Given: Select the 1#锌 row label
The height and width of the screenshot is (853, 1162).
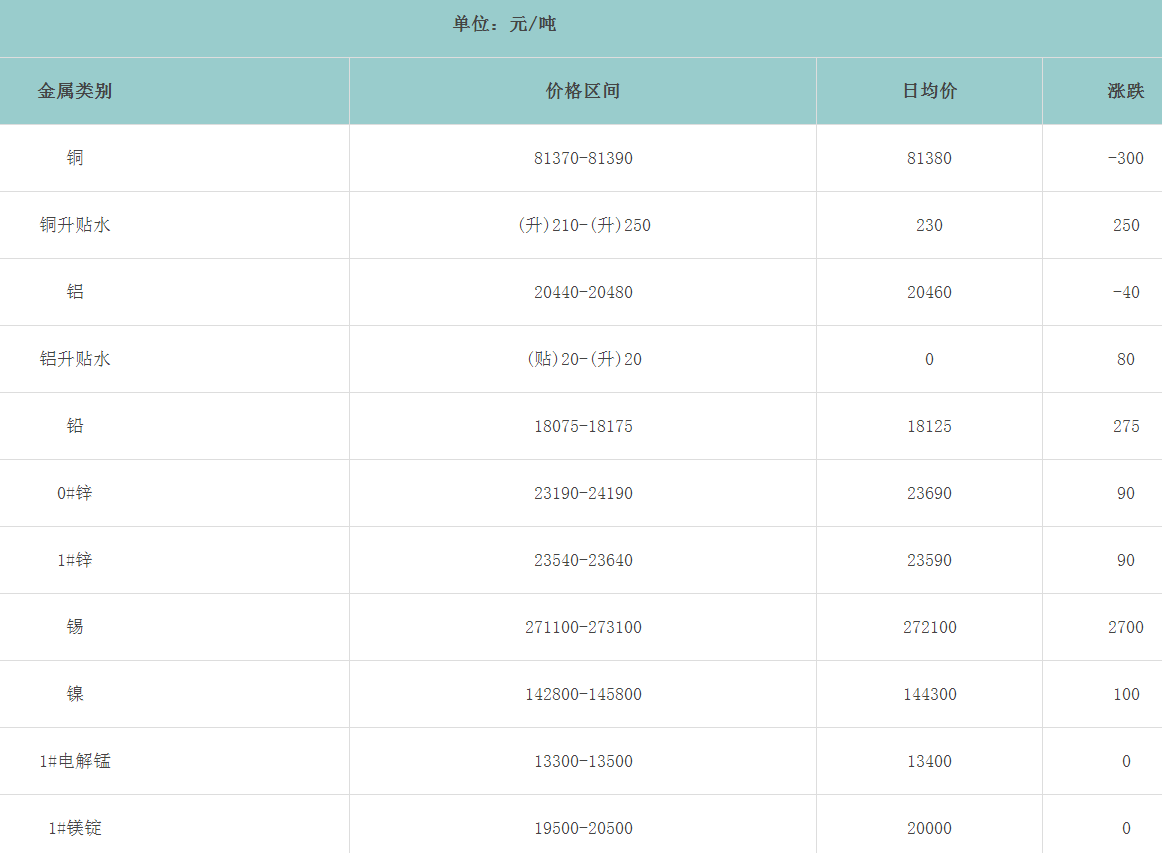Looking at the screenshot, I should 75,560.
